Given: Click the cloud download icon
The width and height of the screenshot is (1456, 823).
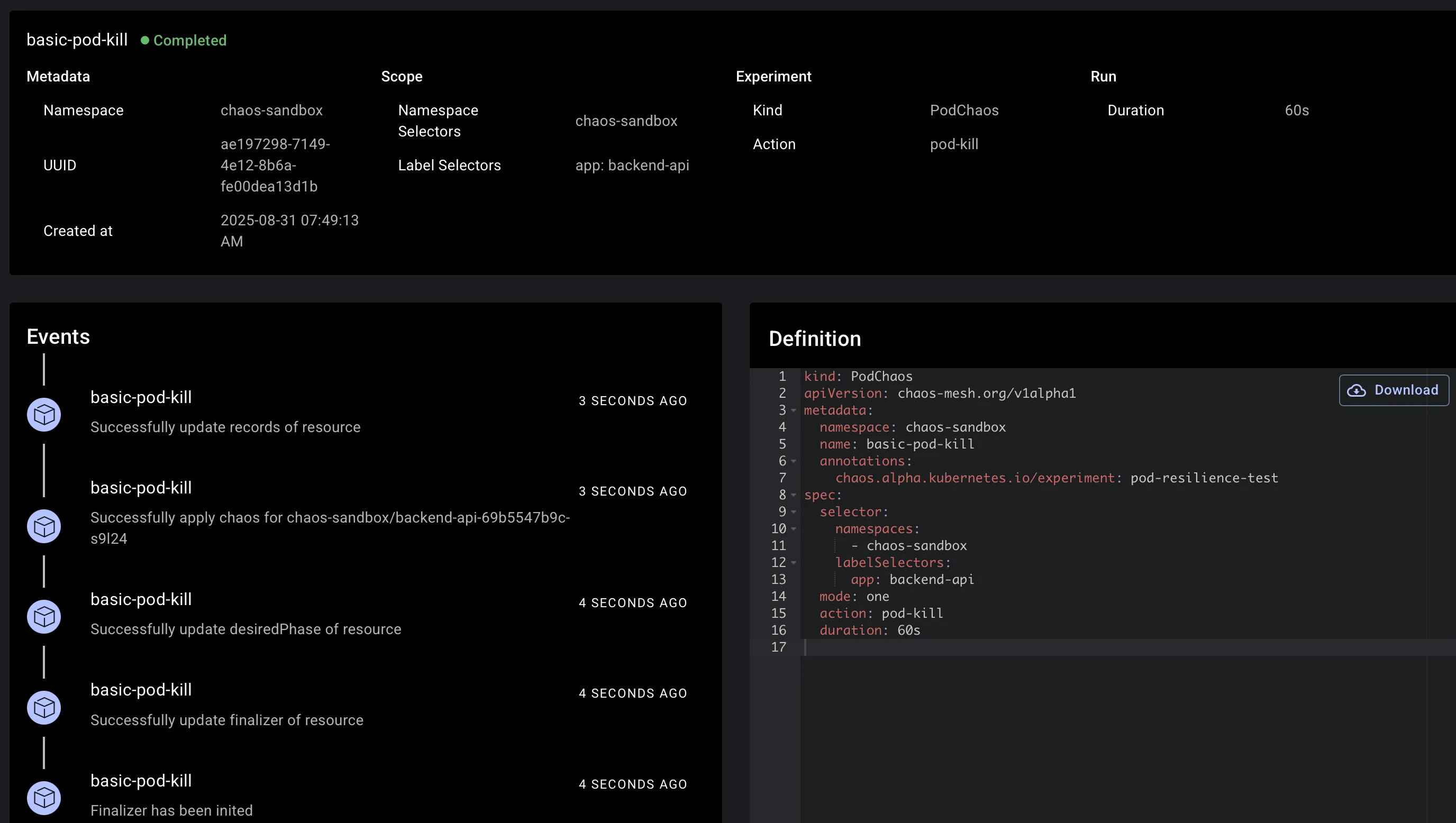Looking at the screenshot, I should tap(1357, 390).
